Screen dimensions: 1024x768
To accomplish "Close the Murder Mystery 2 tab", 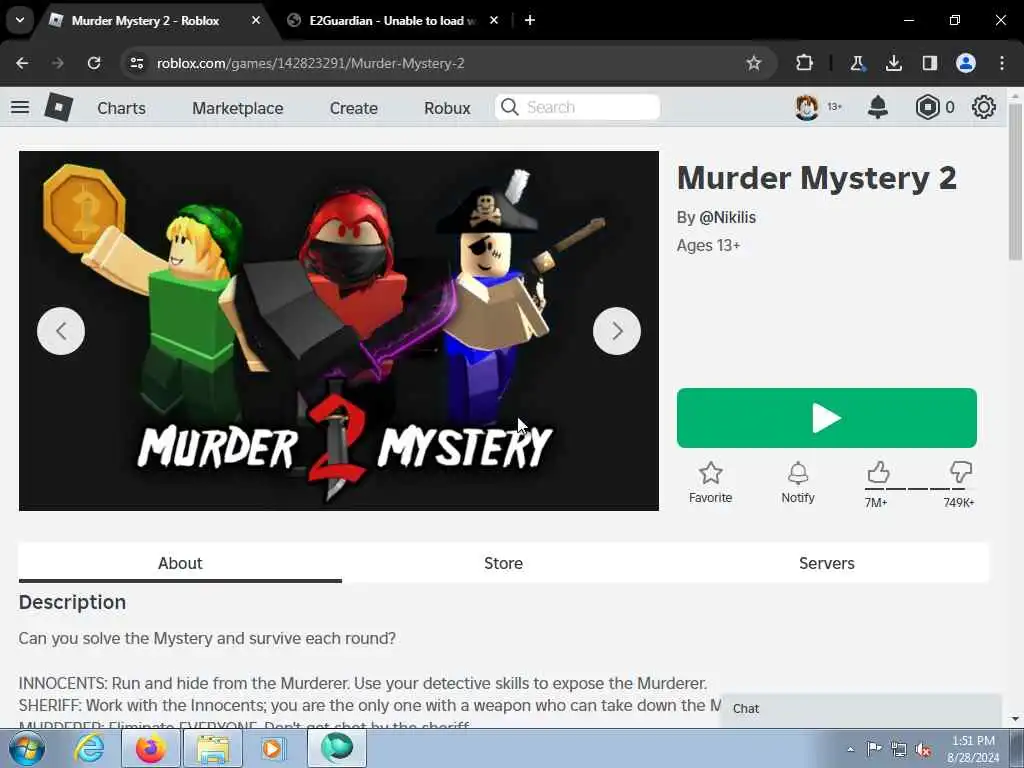I will 256,20.
